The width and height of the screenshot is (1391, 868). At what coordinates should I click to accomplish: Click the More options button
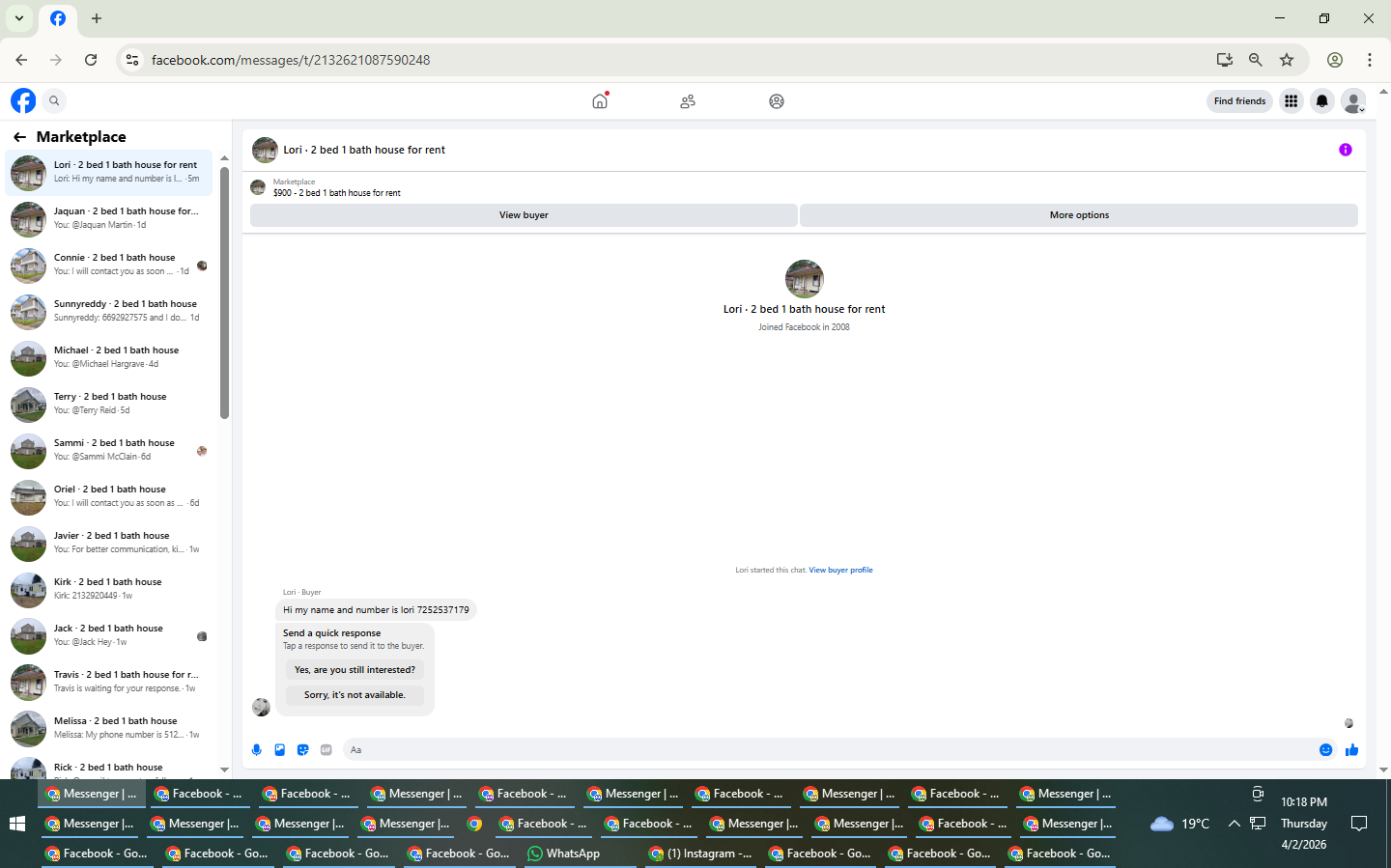[1079, 215]
